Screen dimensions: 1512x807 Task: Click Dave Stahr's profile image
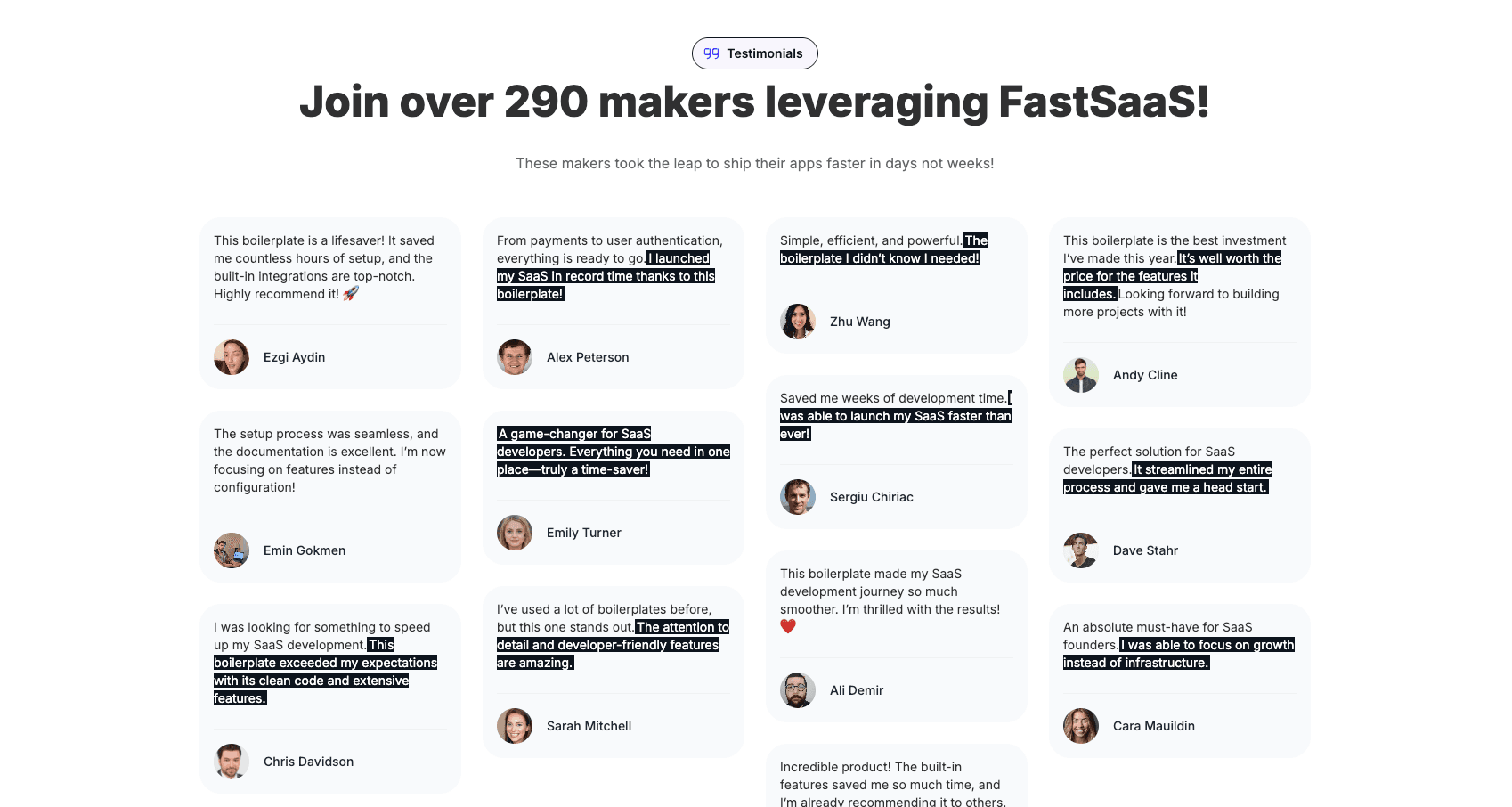click(x=1081, y=550)
